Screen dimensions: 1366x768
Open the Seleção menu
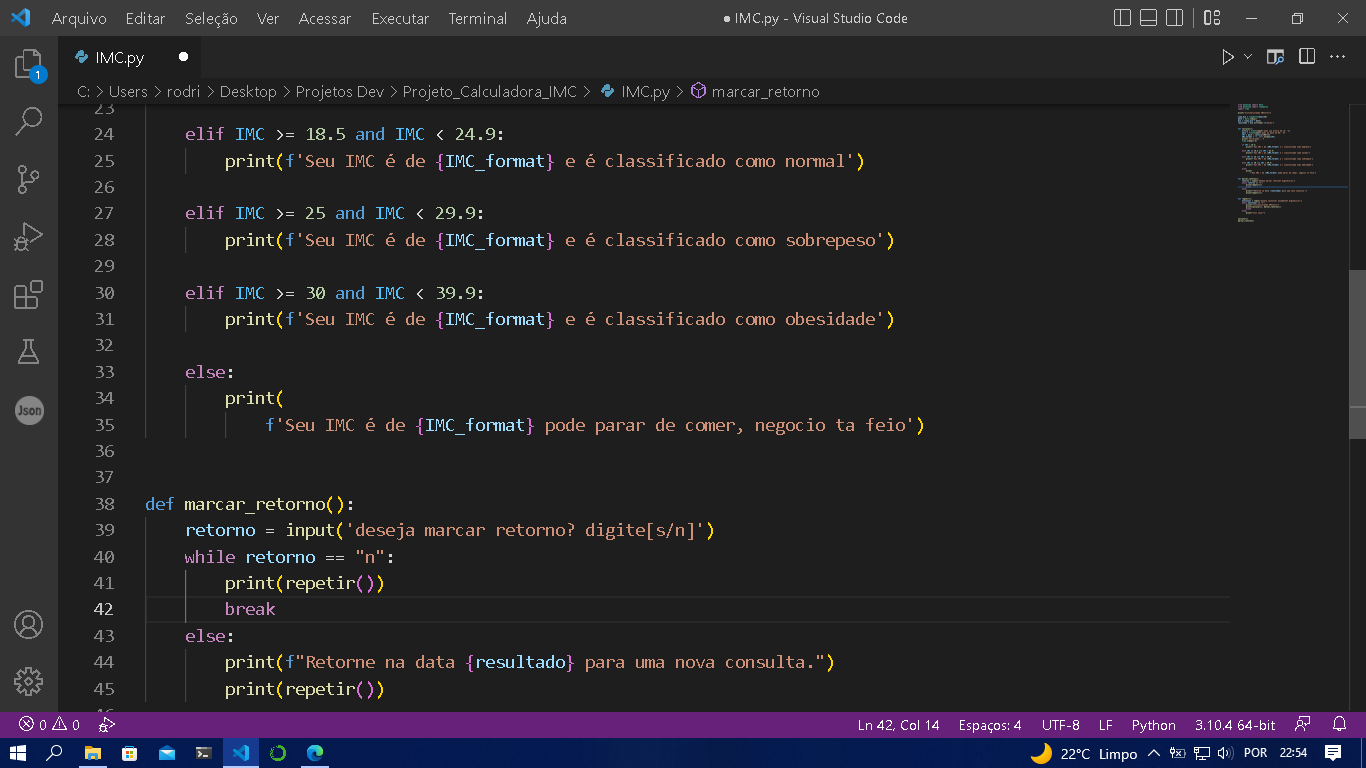tap(211, 18)
